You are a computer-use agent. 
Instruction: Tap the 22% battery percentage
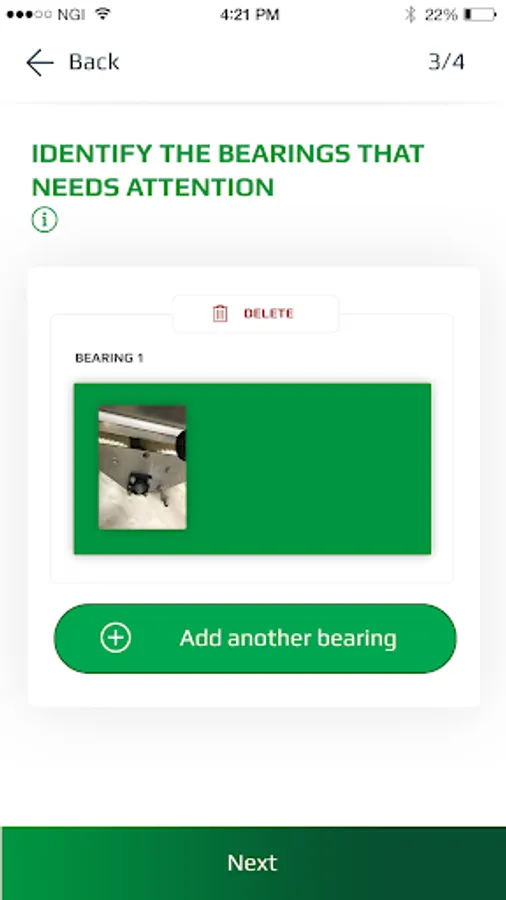tap(441, 14)
